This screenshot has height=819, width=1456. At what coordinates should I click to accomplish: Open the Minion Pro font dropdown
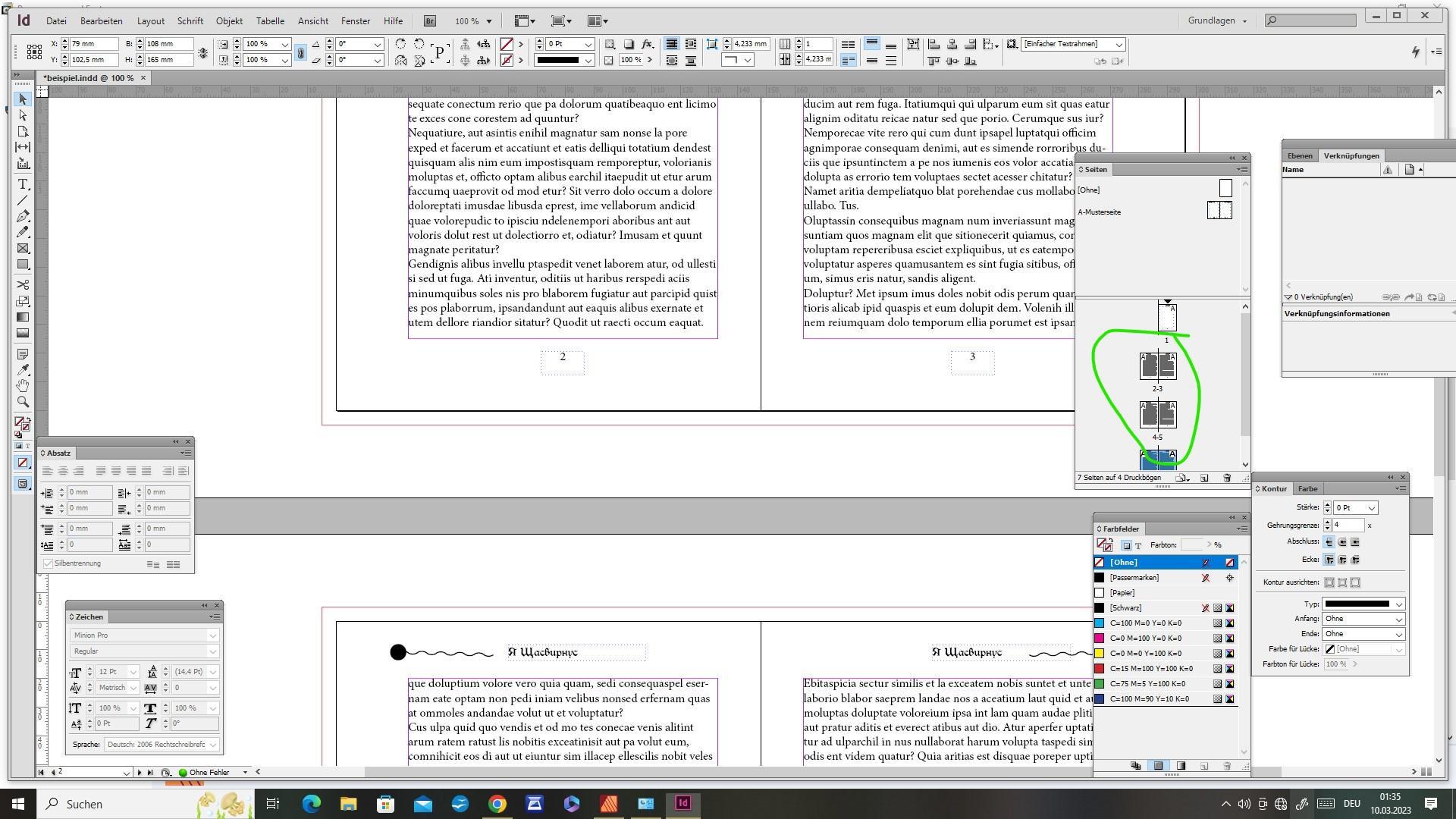(212, 635)
